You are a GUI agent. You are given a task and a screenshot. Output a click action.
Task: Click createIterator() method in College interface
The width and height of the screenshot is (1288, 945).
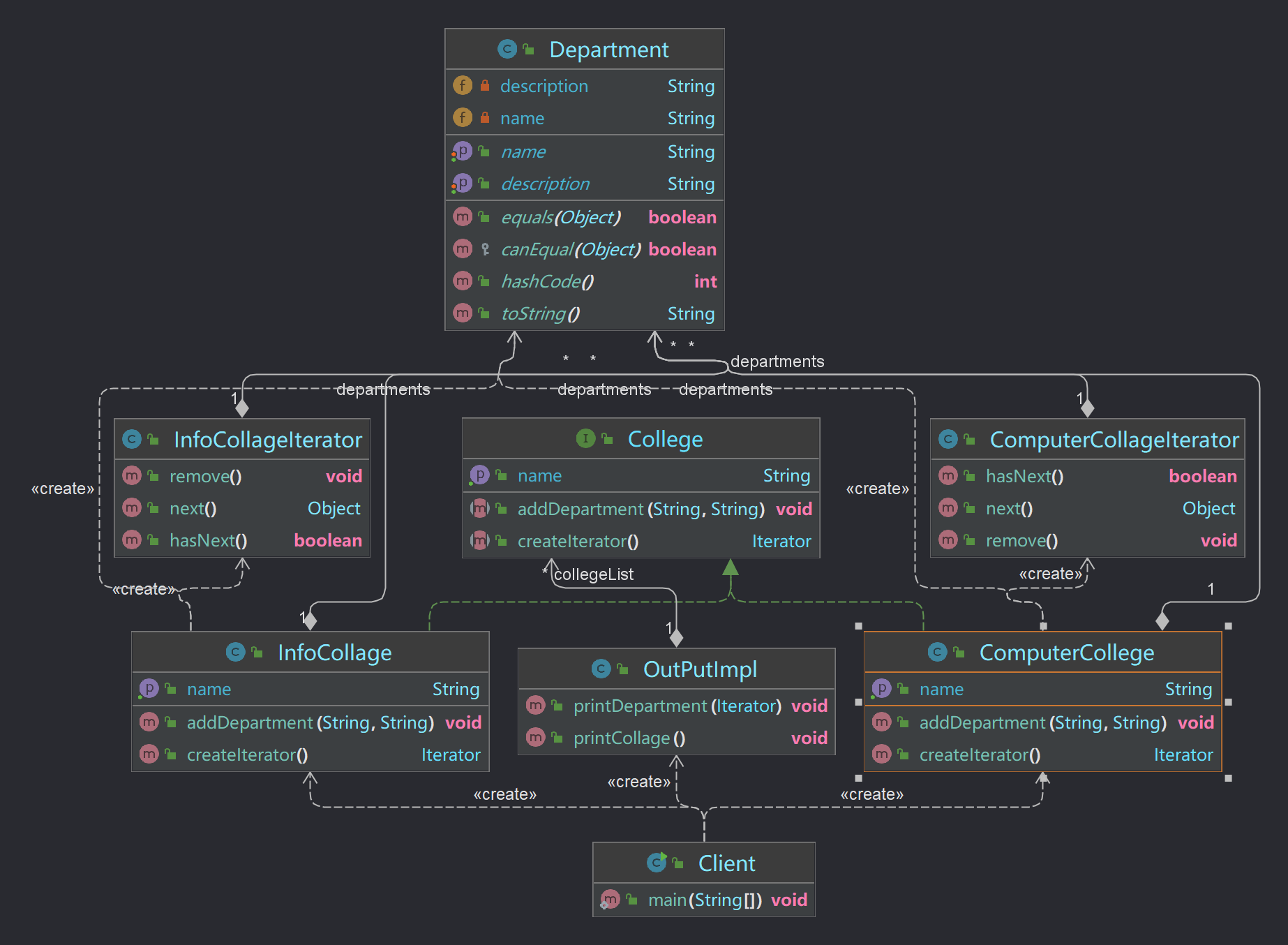pos(578,541)
